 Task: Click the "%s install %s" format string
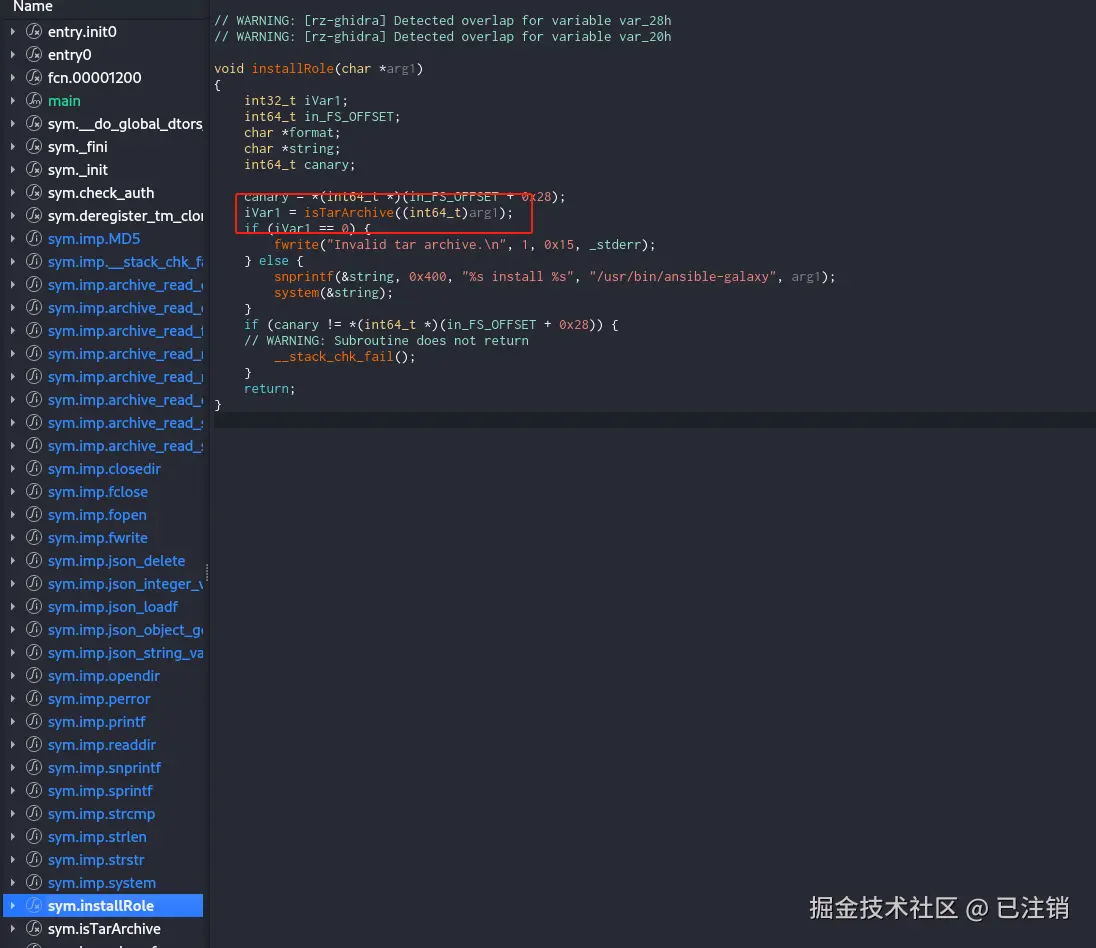(x=520, y=277)
